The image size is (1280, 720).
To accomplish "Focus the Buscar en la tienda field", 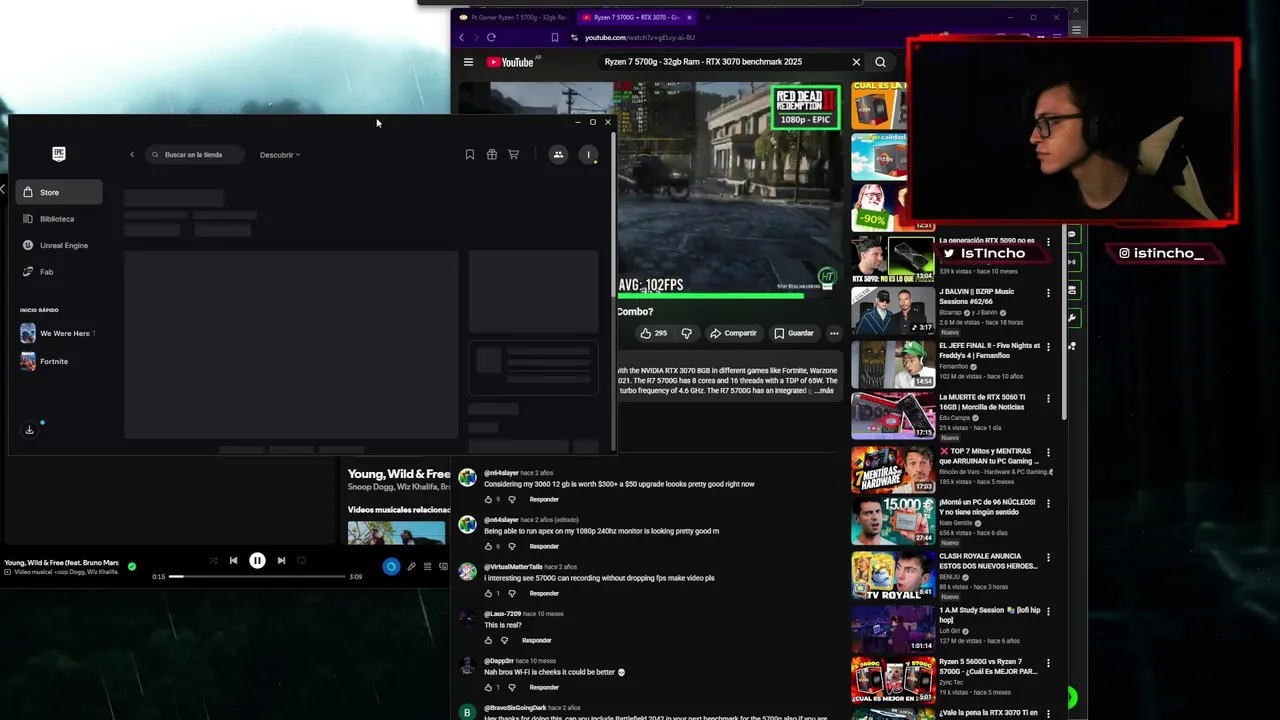I will coord(194,154).
